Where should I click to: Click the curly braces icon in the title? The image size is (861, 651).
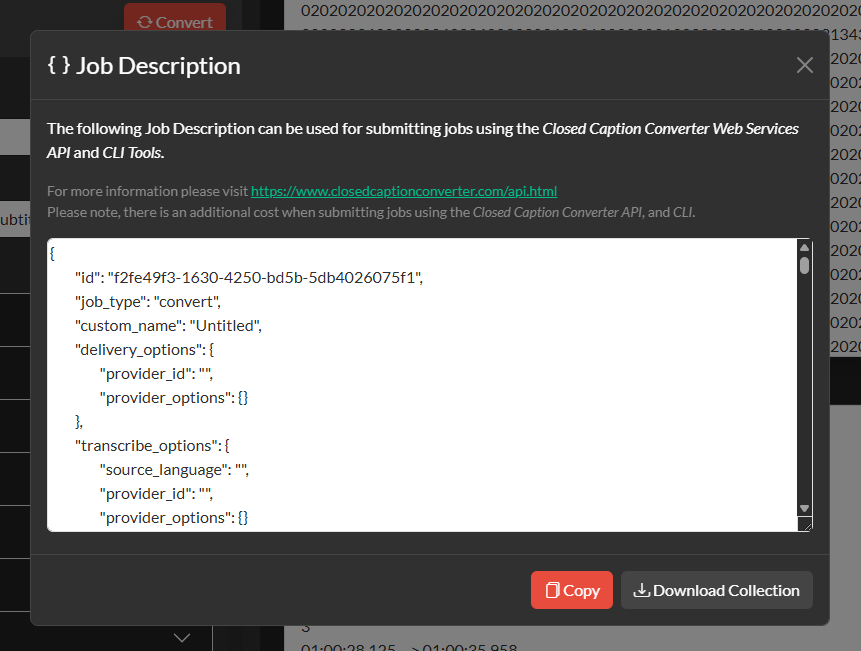click(x=58, y=66)
